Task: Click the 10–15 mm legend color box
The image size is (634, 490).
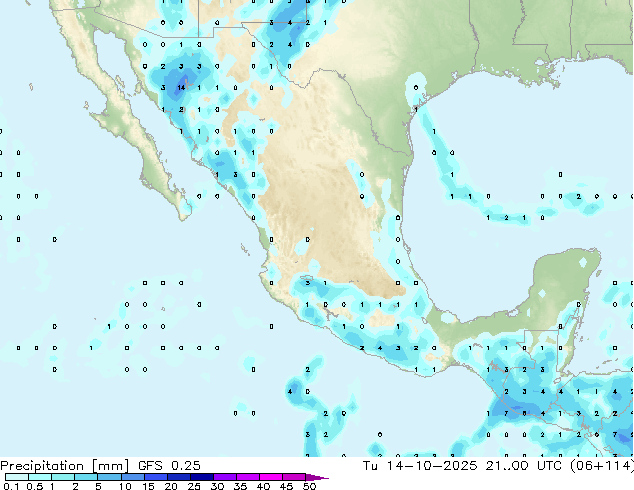Action: [132, 477]
